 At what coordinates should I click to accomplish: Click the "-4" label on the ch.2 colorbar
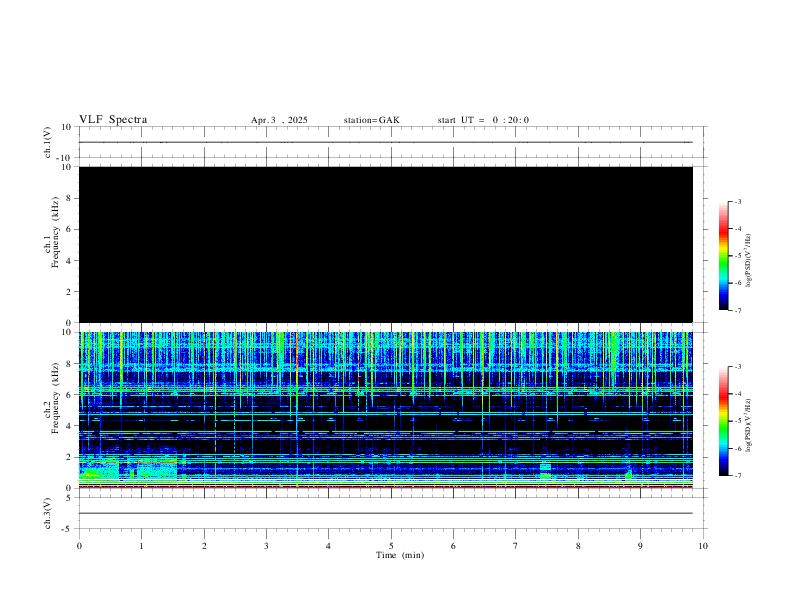coord(737,394)
